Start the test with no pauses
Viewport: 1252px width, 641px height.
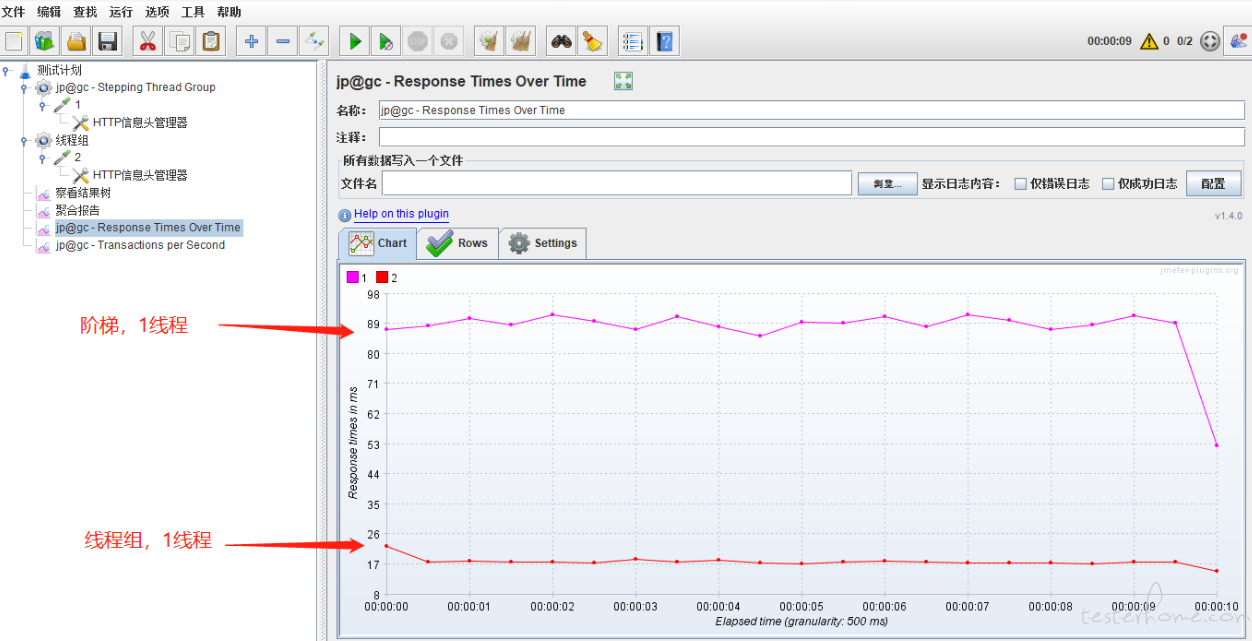click(386, 41)
